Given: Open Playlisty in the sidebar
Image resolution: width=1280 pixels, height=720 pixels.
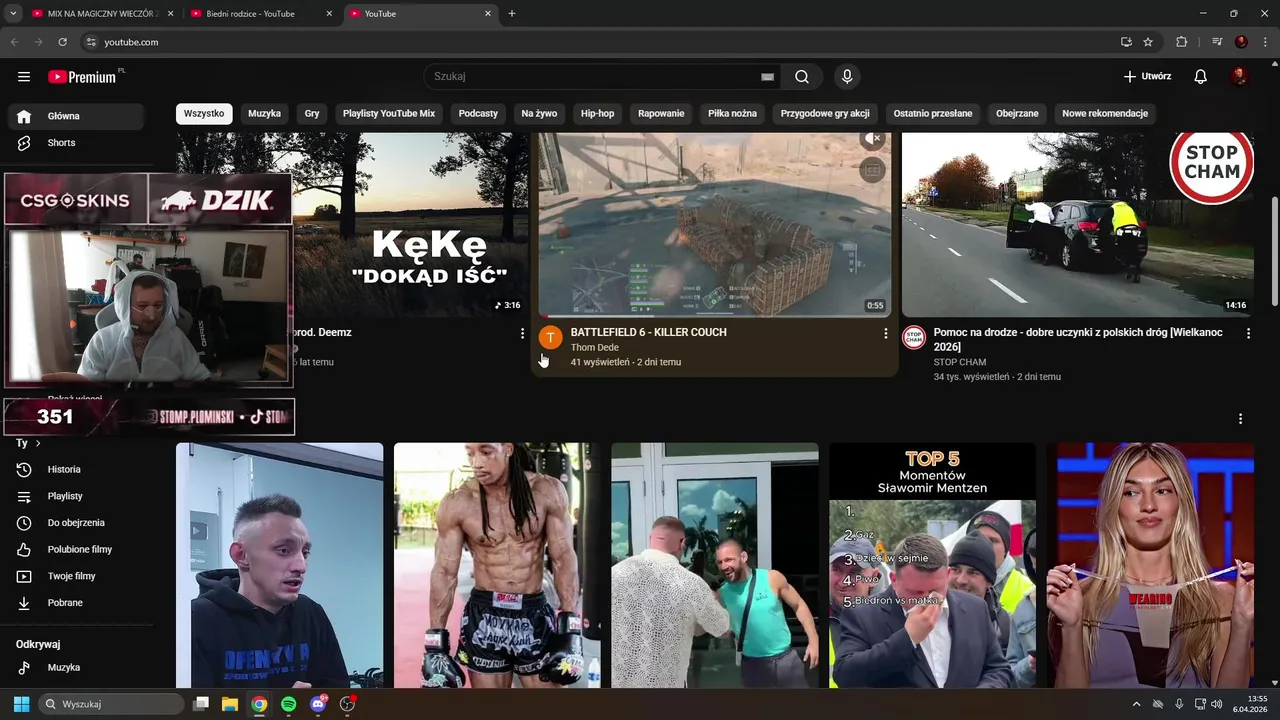Looking at the screenshot, I should tap(76, 496).
